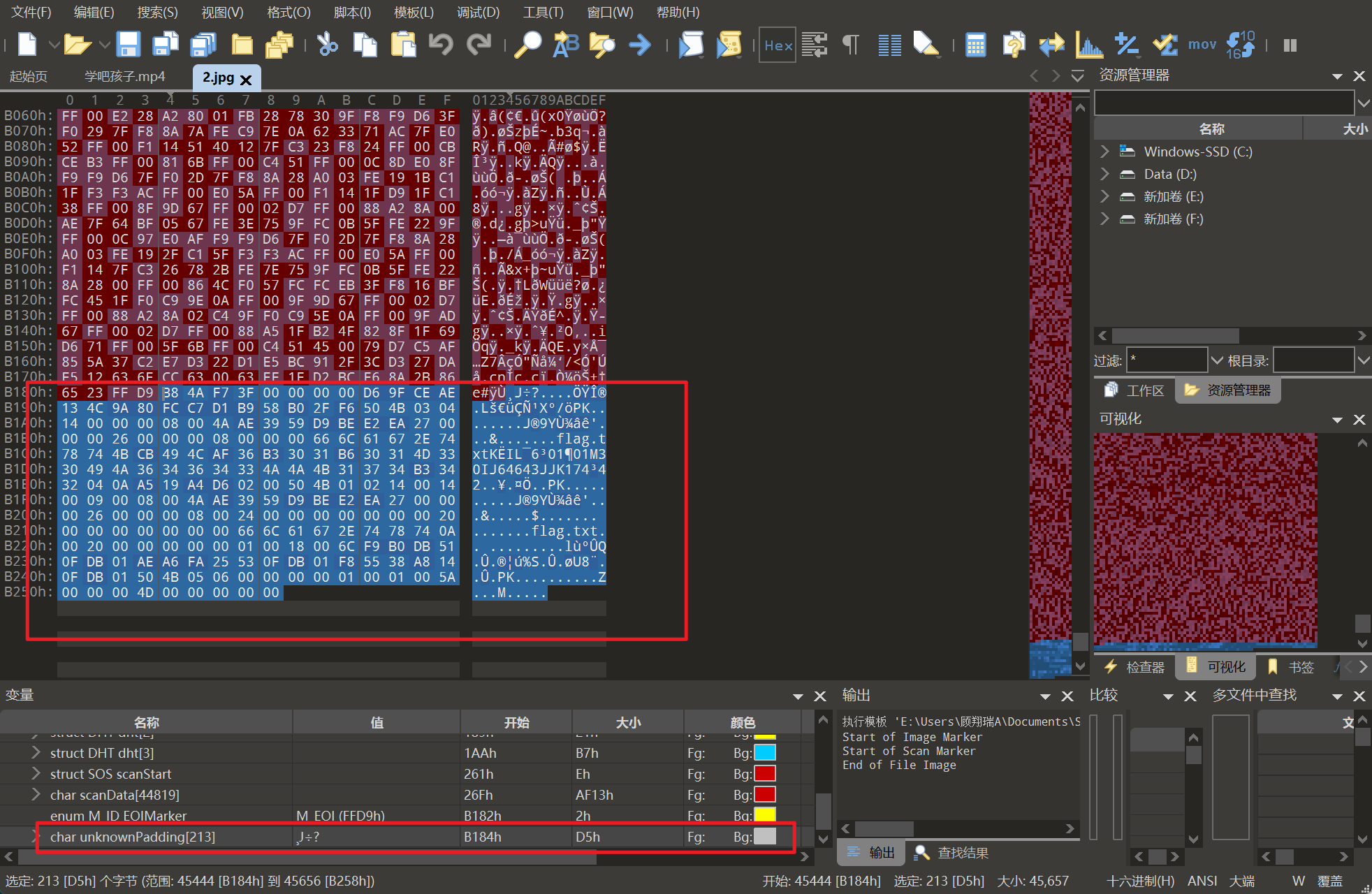Image resolution: width=1372 pixels, height=894 pixels.
Task: Open the 模板(L) menu
Action: click(414, 12)
